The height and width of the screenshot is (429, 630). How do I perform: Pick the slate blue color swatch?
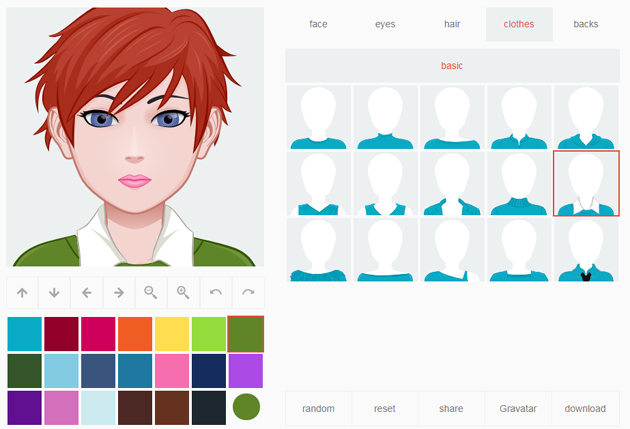(98, 371)
